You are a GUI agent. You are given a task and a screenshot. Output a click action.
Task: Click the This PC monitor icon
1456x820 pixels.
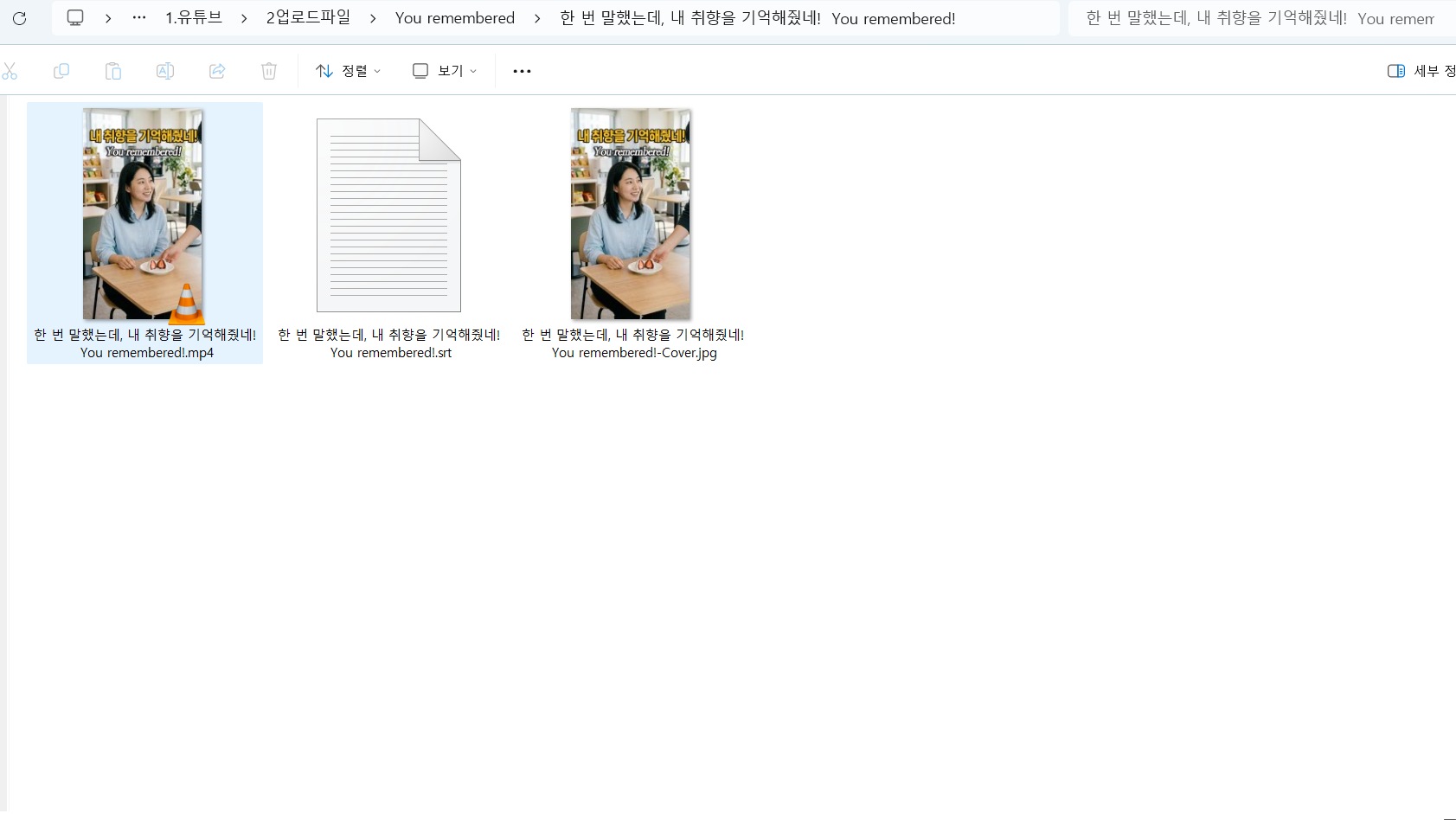[x=75, y=18]
